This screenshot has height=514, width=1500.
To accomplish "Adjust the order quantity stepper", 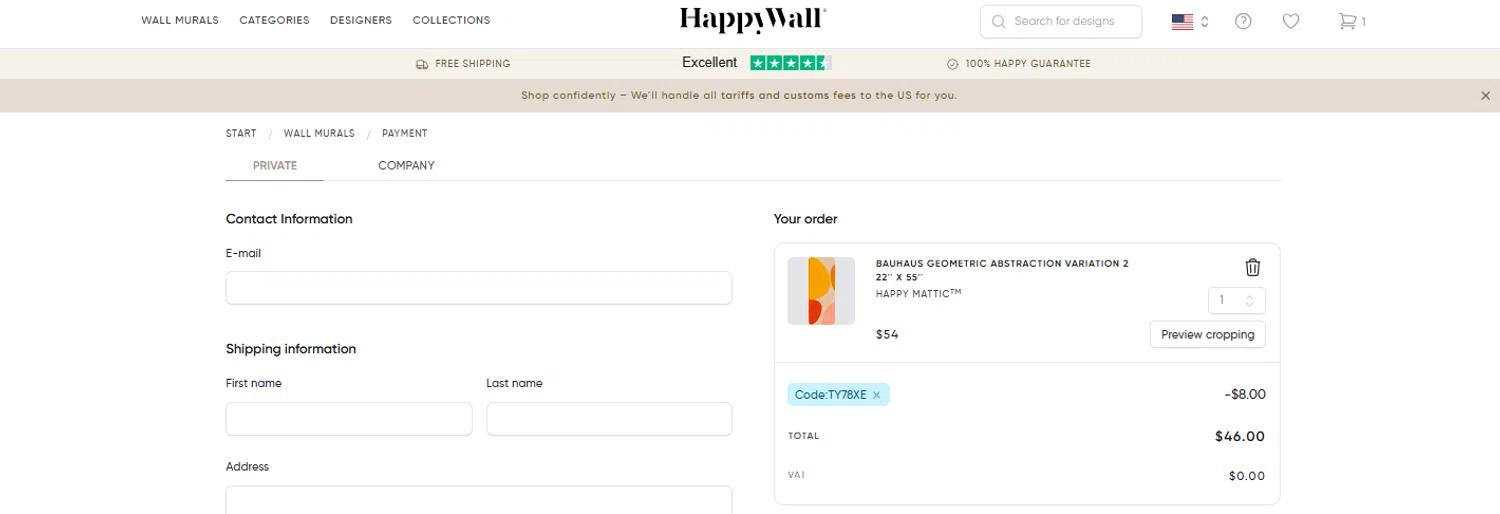I will coord(1237,300).
